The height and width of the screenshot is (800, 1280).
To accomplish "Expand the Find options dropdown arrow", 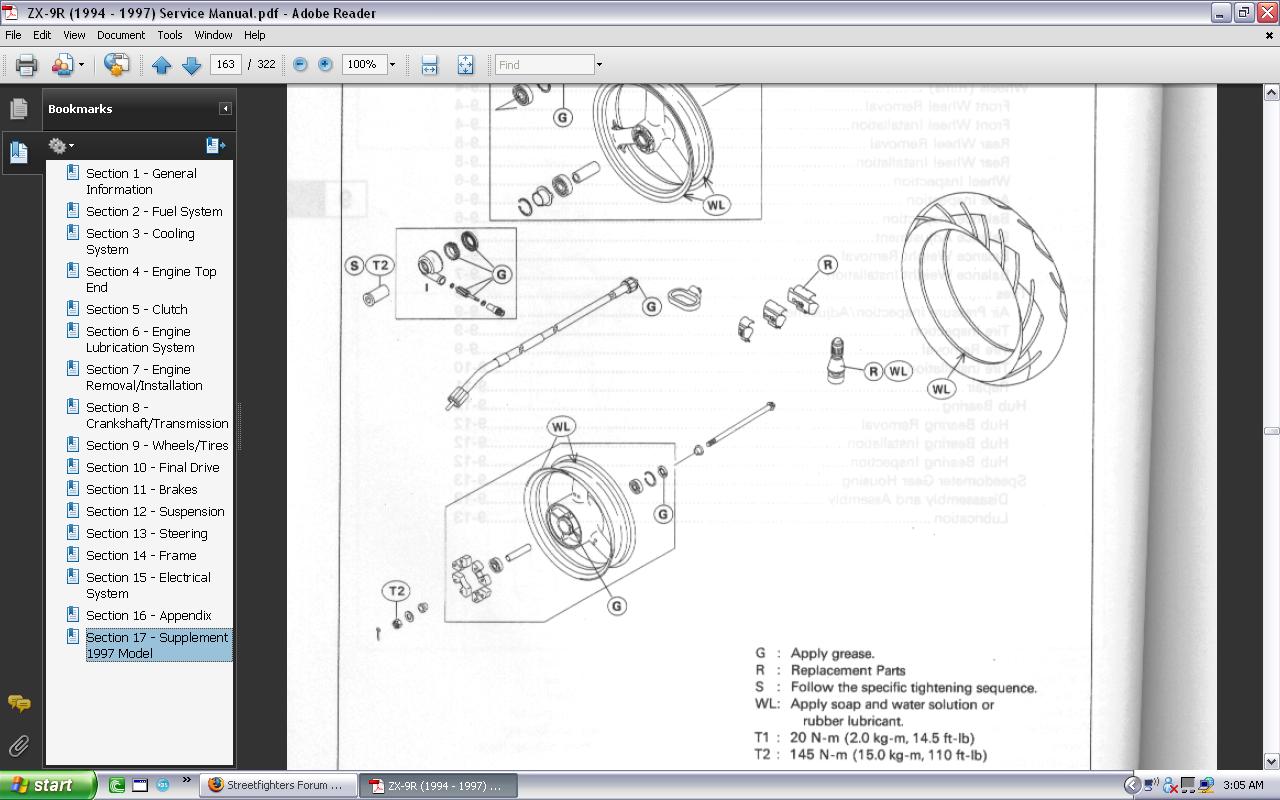I will click(599, 65).
